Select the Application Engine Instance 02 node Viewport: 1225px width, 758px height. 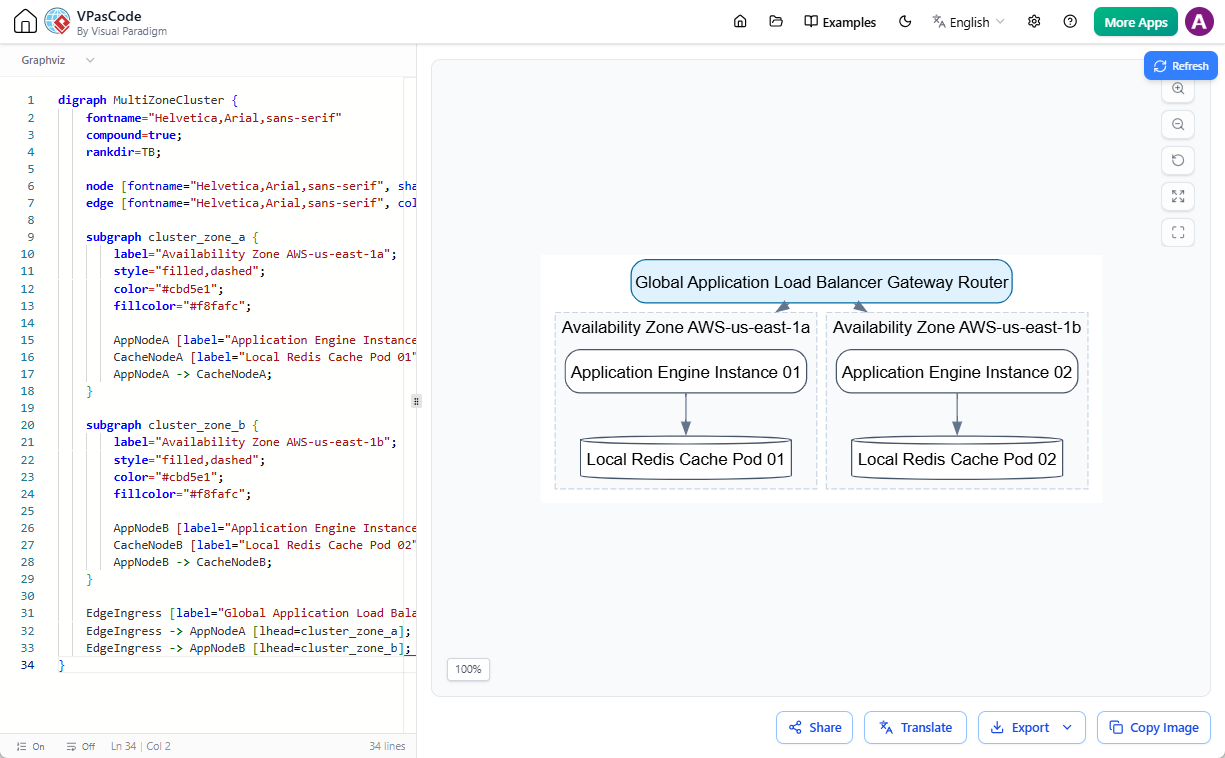(957, 372)
